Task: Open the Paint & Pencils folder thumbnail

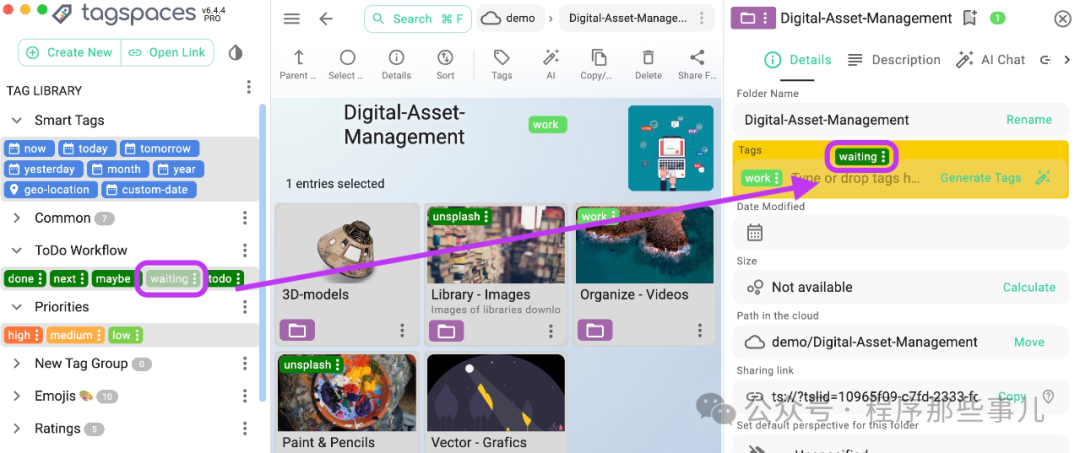Action: (x=347, y=392)
